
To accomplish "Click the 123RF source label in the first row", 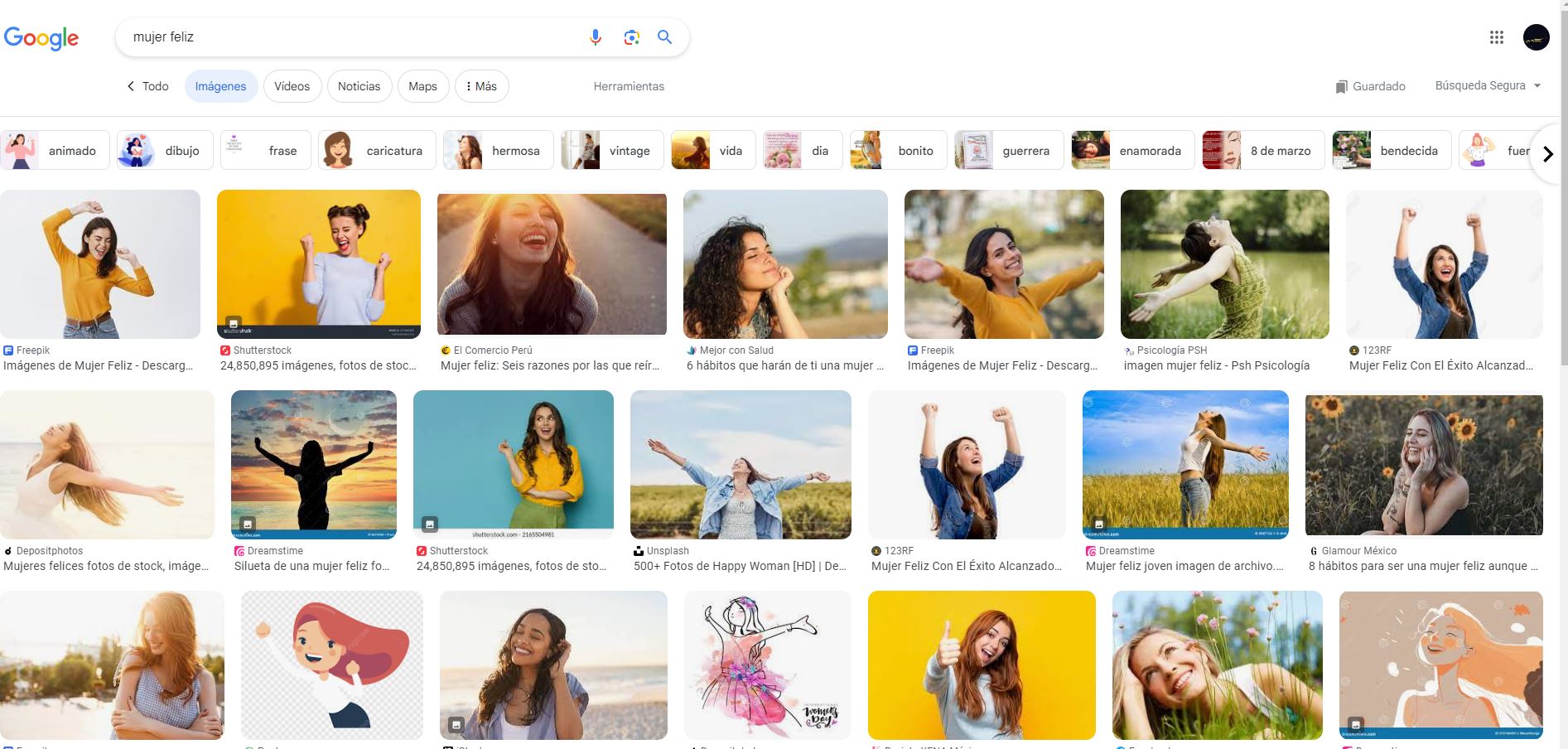I will pyautogui.click(x=1377, y=350).
